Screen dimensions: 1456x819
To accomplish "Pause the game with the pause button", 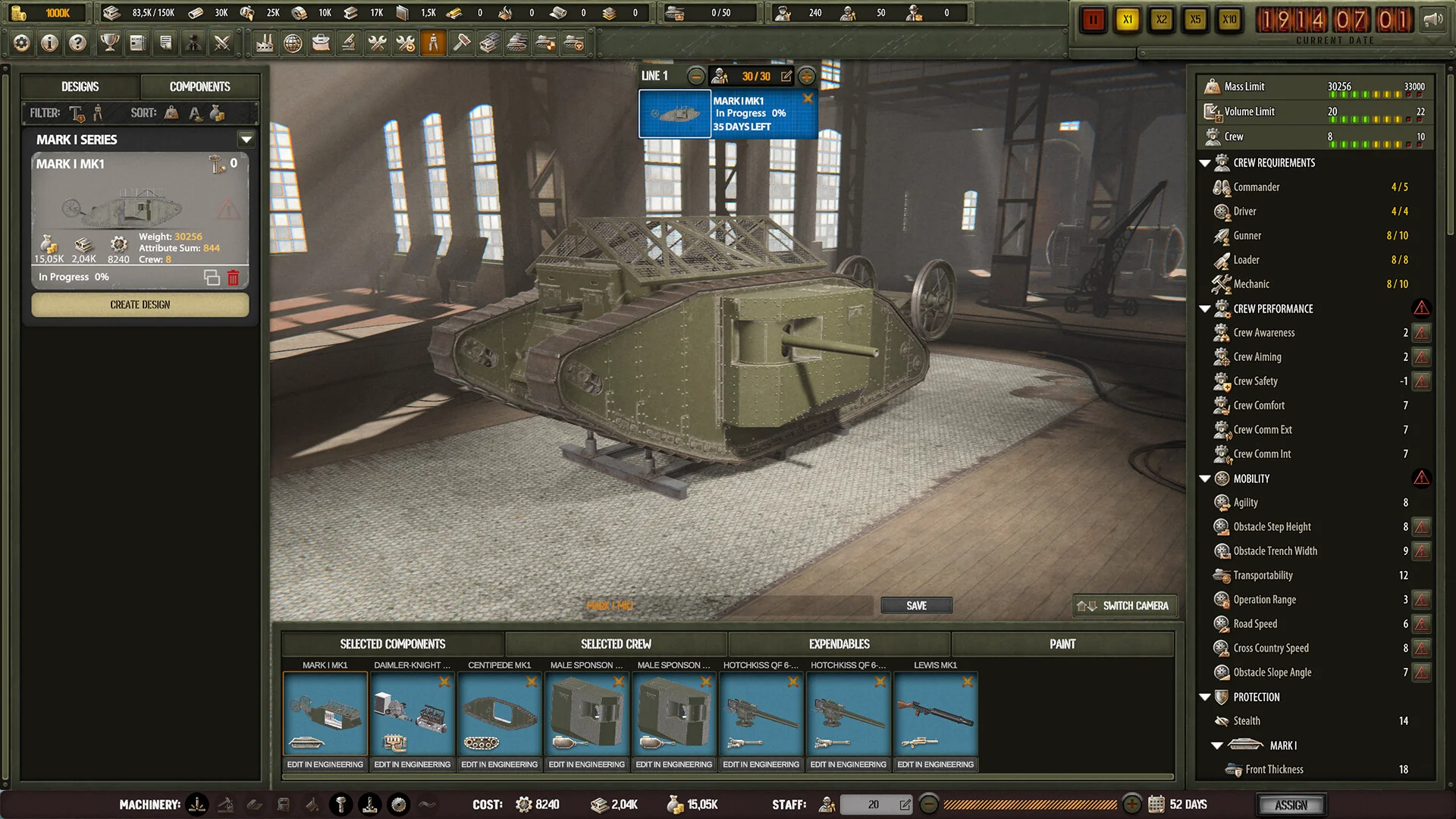I will (1092, 20).
